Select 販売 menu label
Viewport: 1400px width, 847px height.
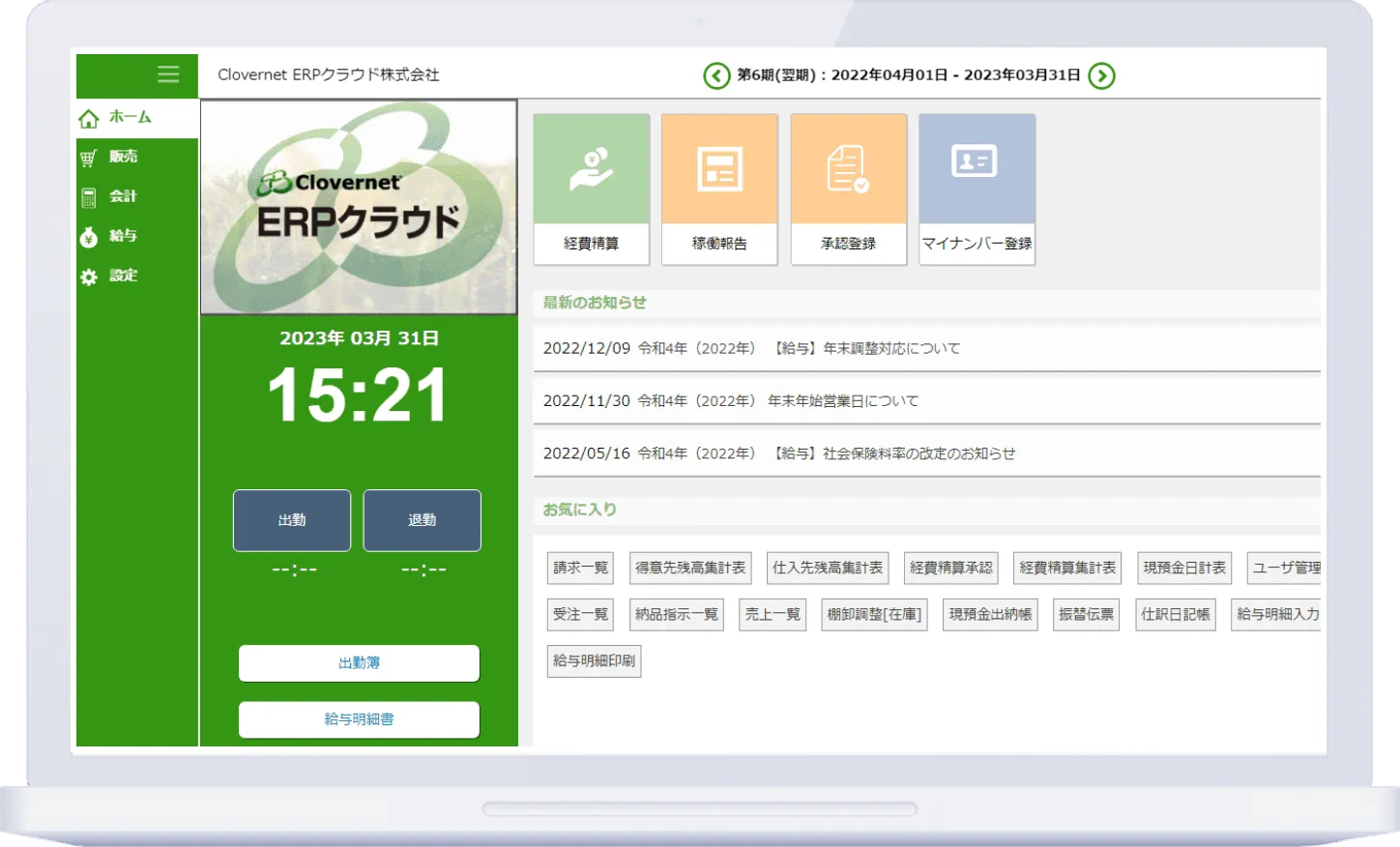123,157
